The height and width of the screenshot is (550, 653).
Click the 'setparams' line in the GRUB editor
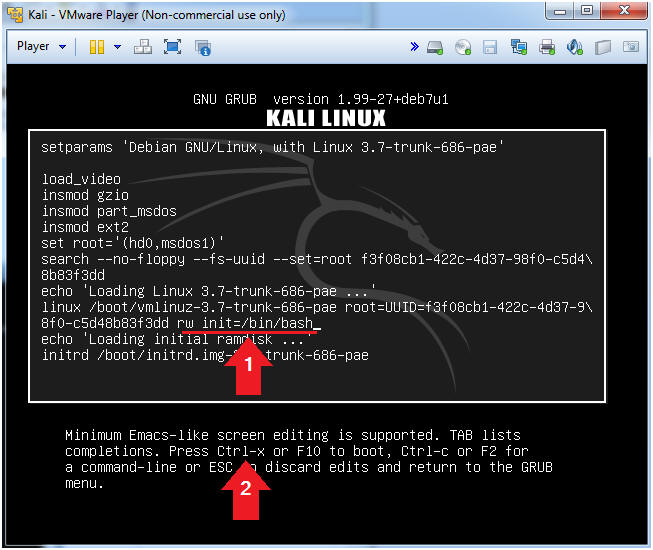point(272,147)
